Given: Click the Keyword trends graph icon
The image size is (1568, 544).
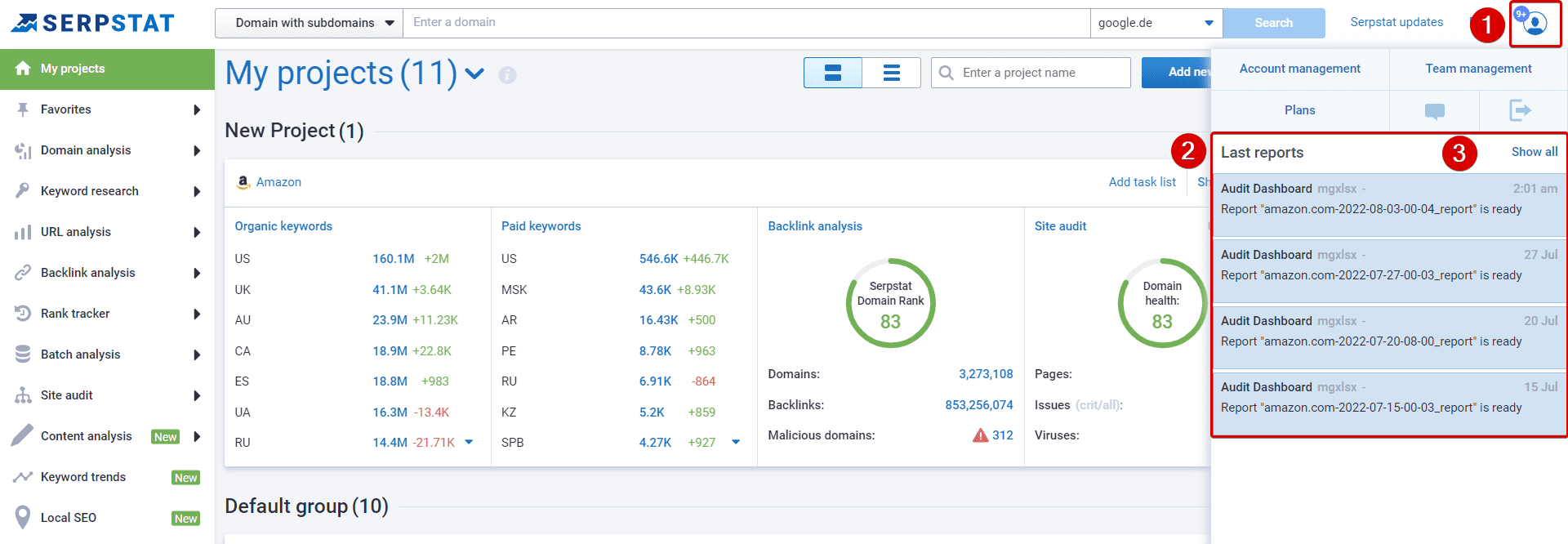Looking at the screenshot, I should point(23,477).
